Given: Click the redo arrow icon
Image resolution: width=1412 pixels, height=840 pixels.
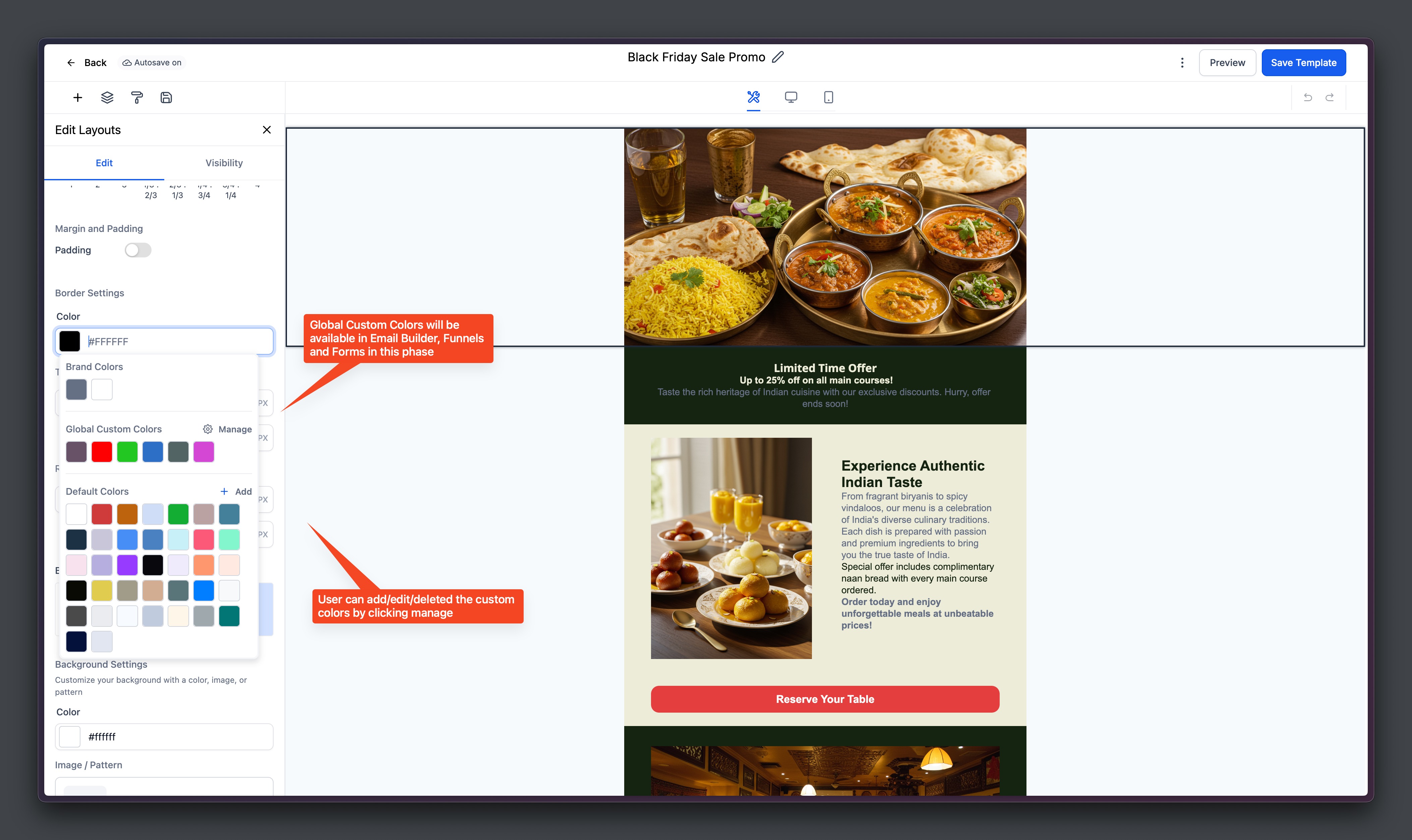Looking at the screenshot, I should click(x=1330, y=97).
